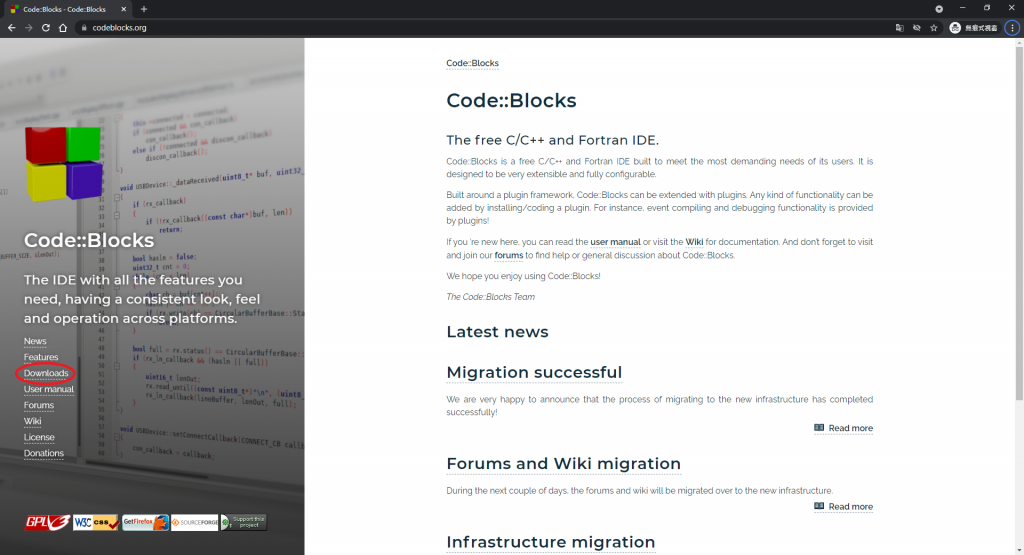Go back with the browser back arrow
Viewport: 1024px width, 555px height.
pos(11,27)
